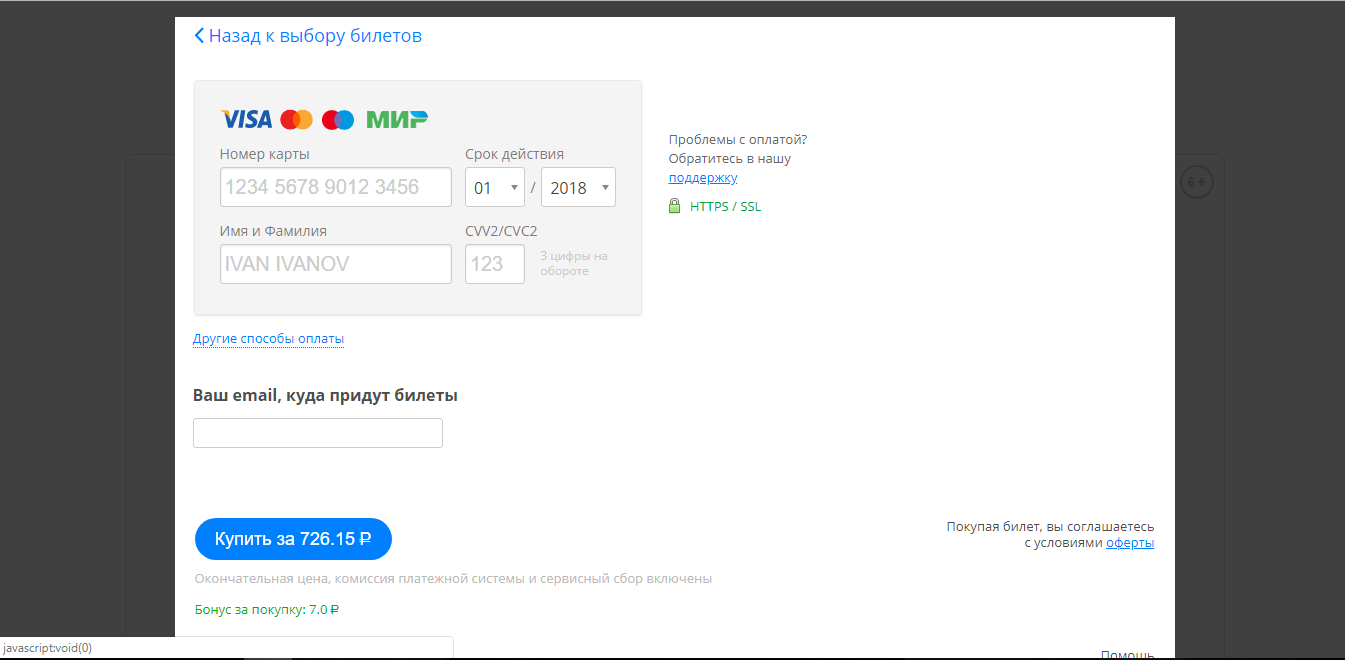Click the Visa card logo
1345x660 pixels.
click(x=246, y=120)
